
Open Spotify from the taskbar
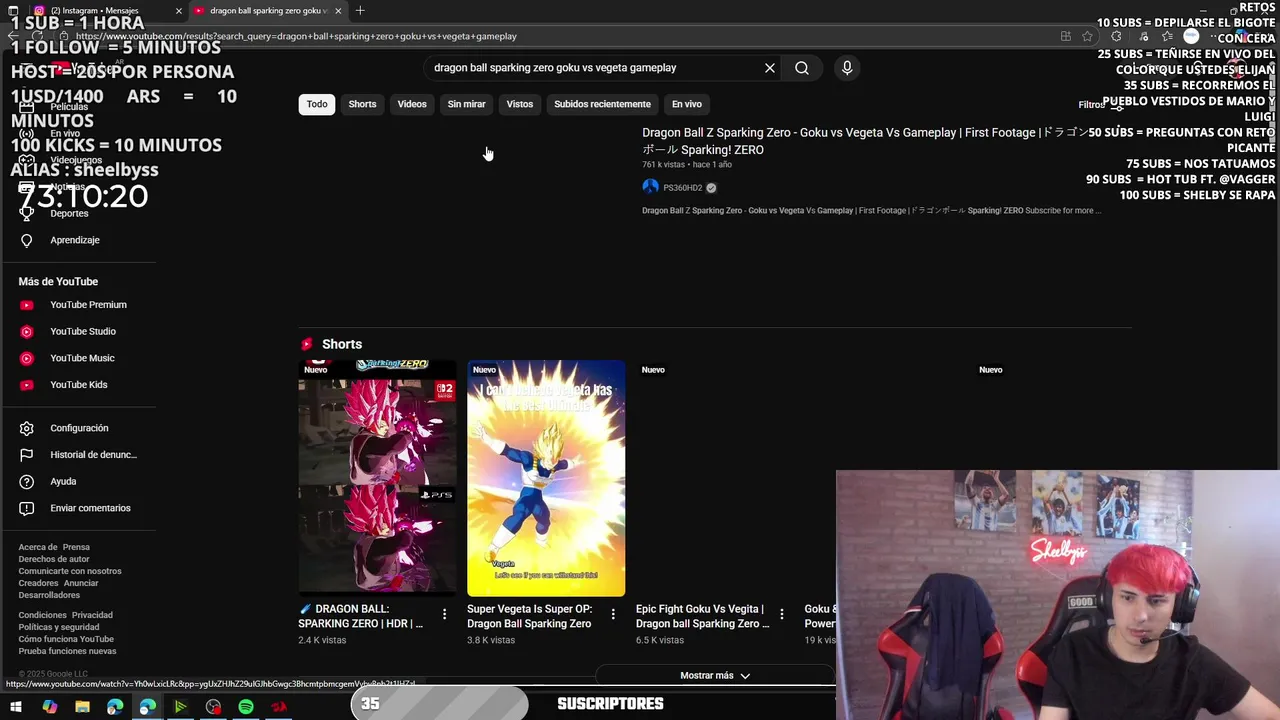tap(246, 707)
